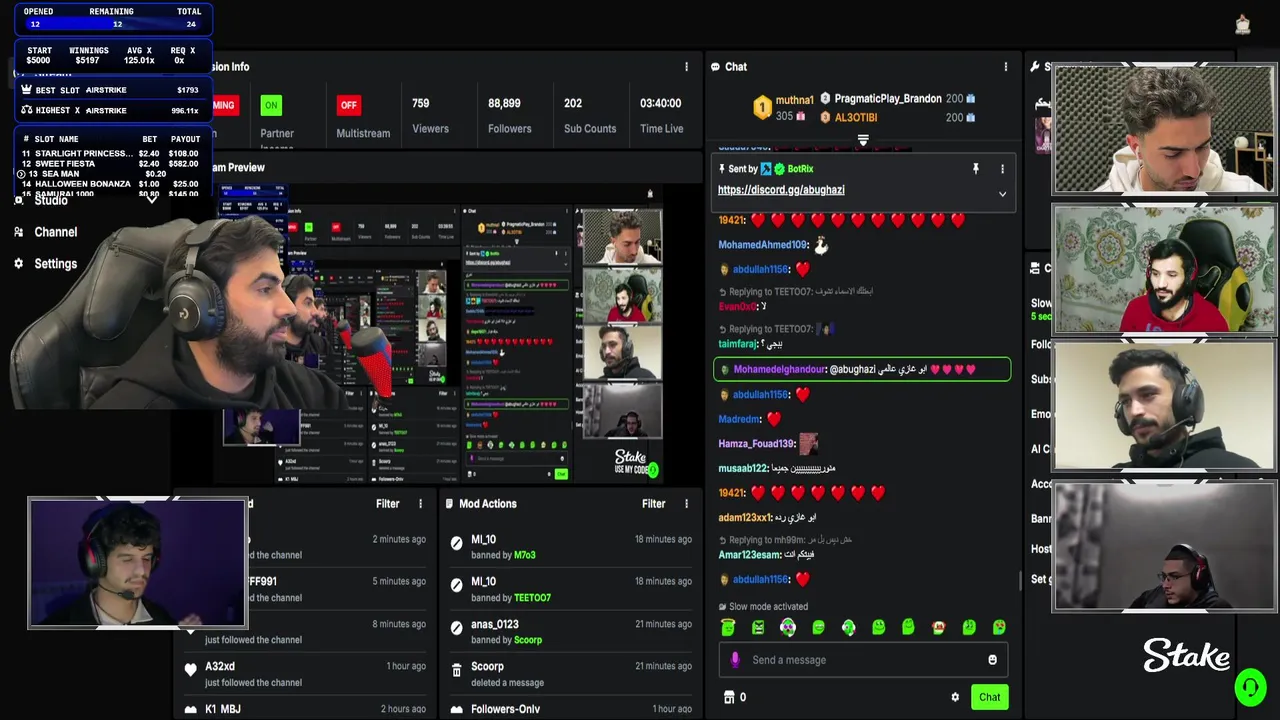Screen dimensions: 1280x720
Task: Click the 03:40:00 Time Live stat
Action: point(661,115)
